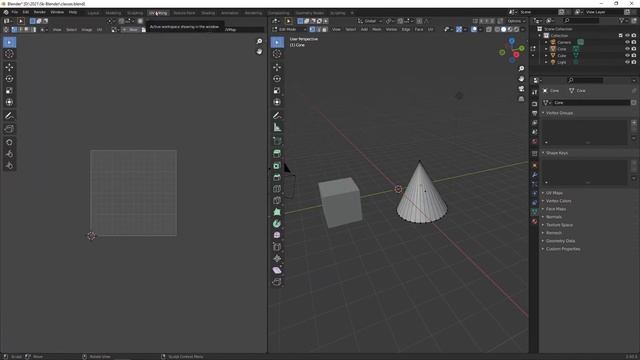Select the Grab tool in UV editor

(x=9, y=142)
